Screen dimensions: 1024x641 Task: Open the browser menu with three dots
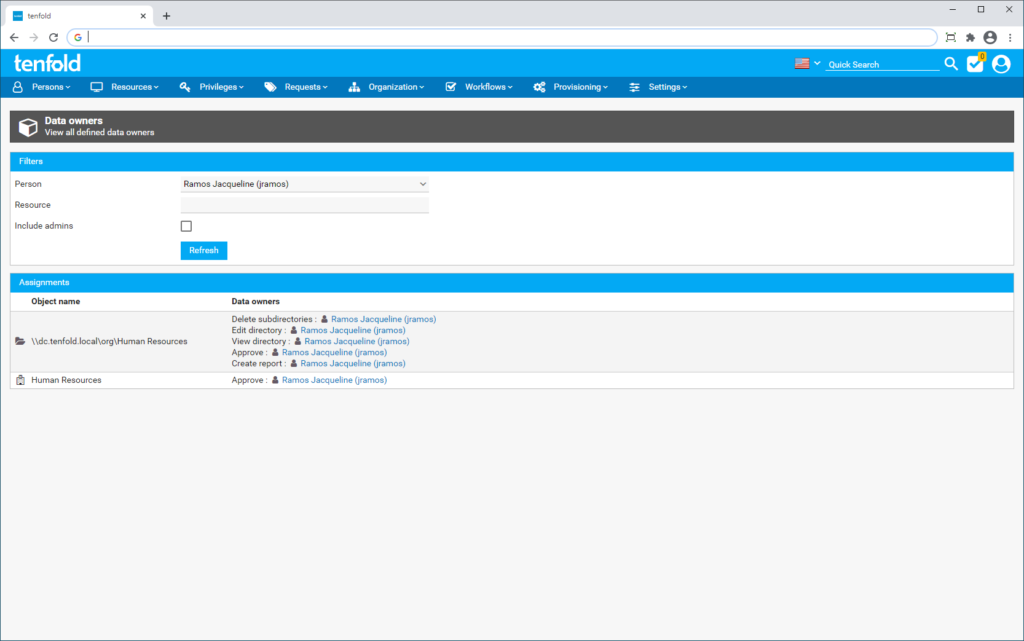click(1012, 37)
